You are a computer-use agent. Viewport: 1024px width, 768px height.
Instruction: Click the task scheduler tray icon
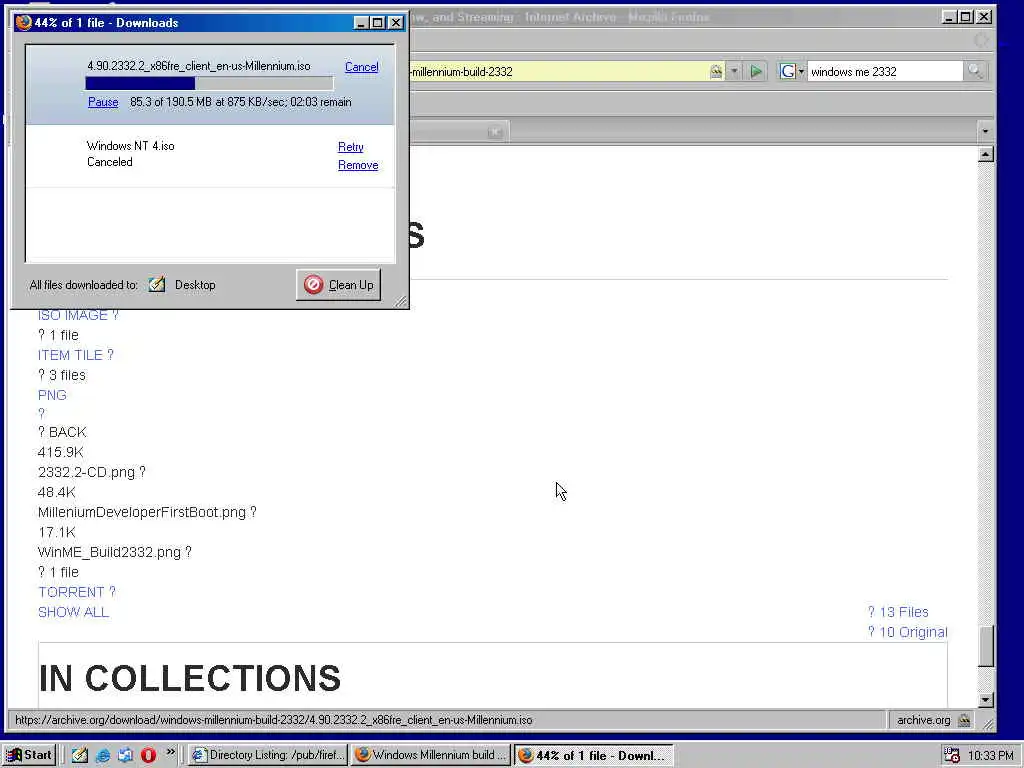[x=952, y=755]
